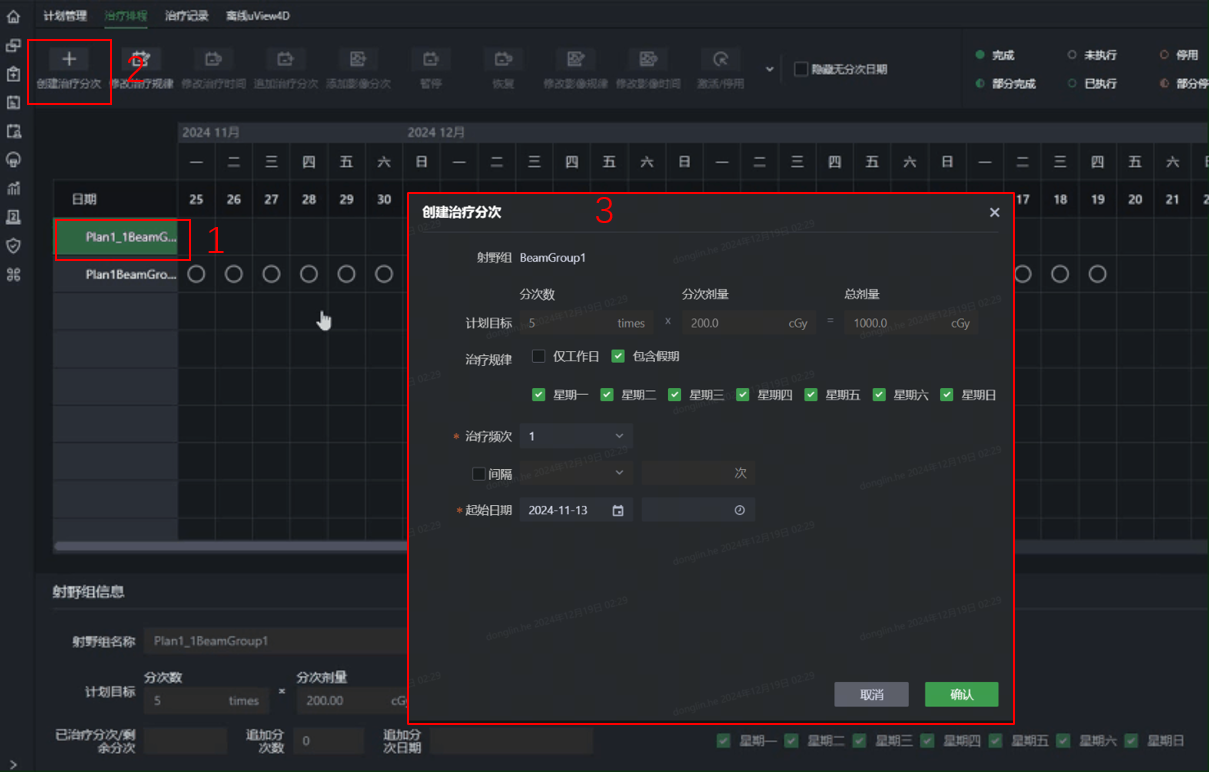Toggle the 星期六 checkbox in dialog

[879, 395]
